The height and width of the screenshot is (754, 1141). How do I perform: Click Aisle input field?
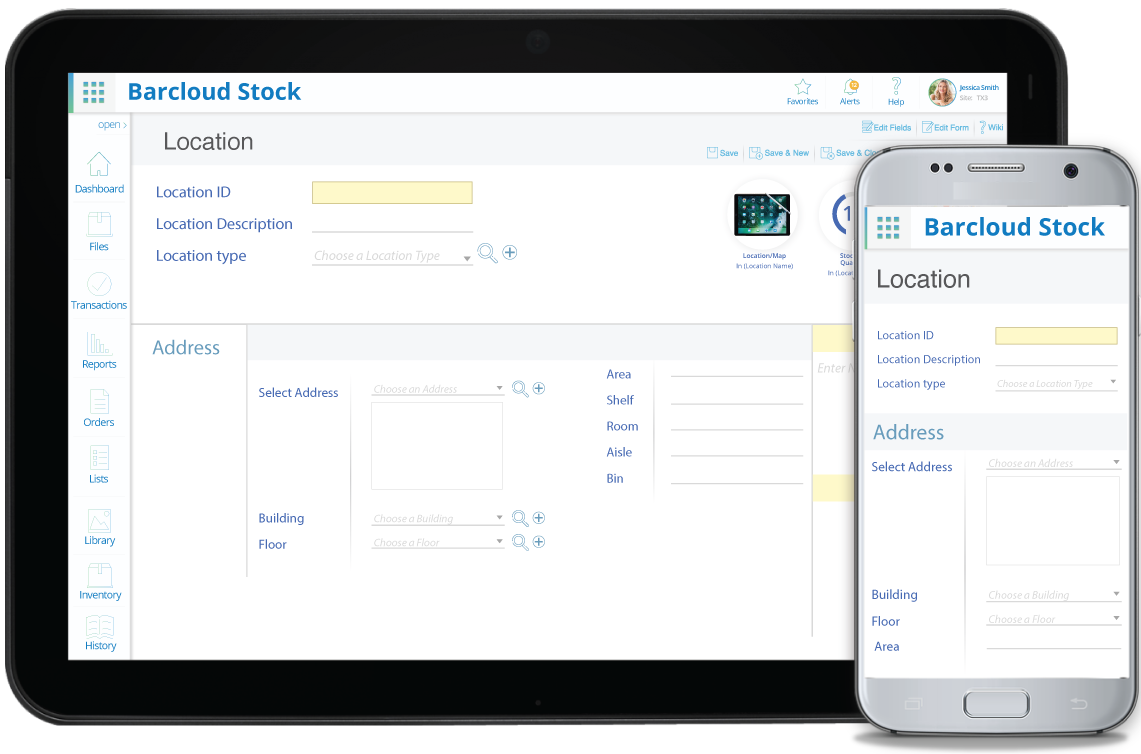click(x=736, y=449)
